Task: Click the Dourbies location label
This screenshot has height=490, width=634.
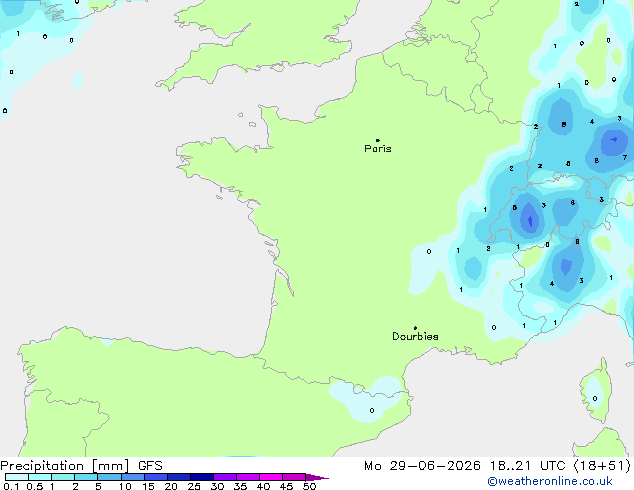Action: (x=415, y=336)
